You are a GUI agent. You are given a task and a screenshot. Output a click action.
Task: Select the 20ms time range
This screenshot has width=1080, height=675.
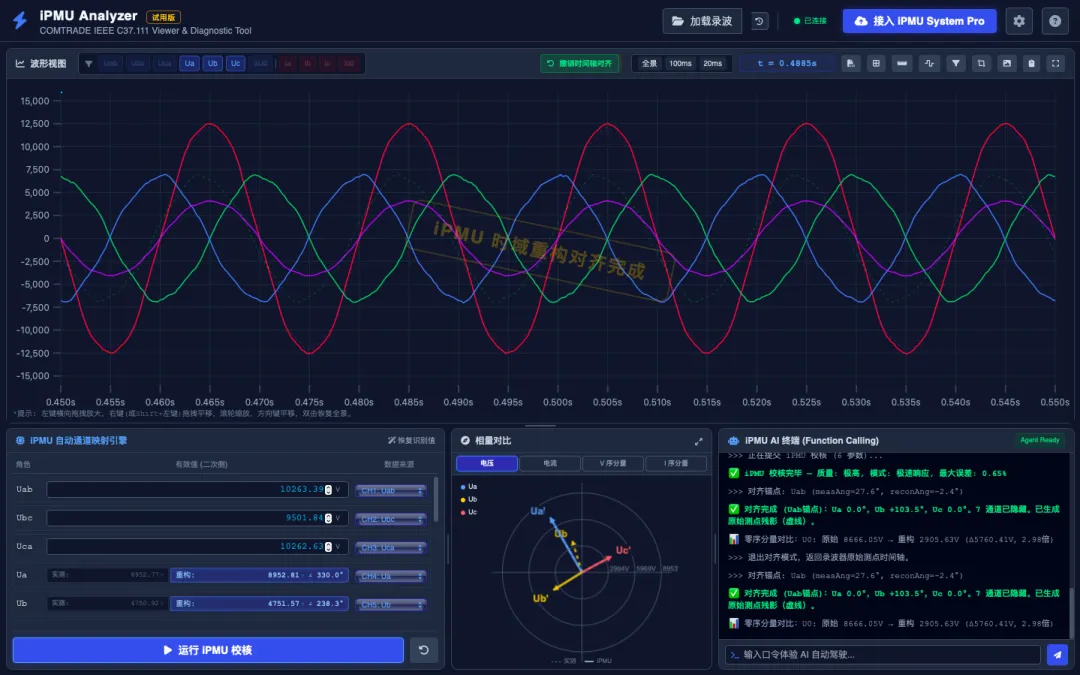point(712,63)
